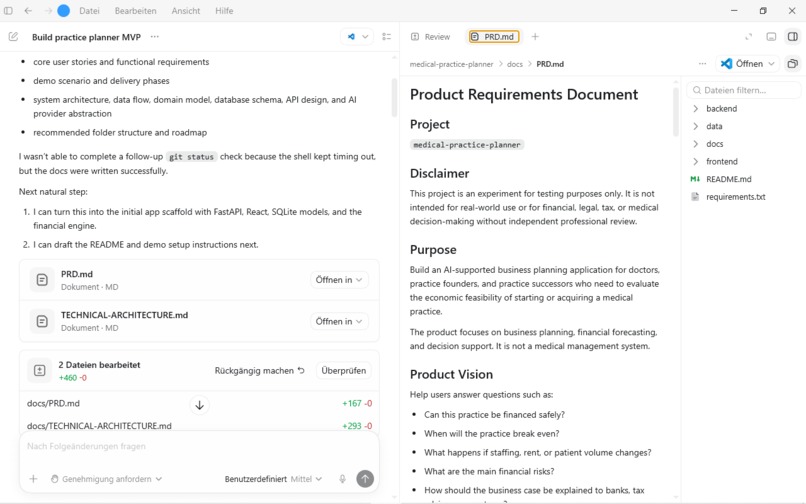Click the microphone dictation icon
The height and width of the screenshot is (504, 806).
point(342,479)
